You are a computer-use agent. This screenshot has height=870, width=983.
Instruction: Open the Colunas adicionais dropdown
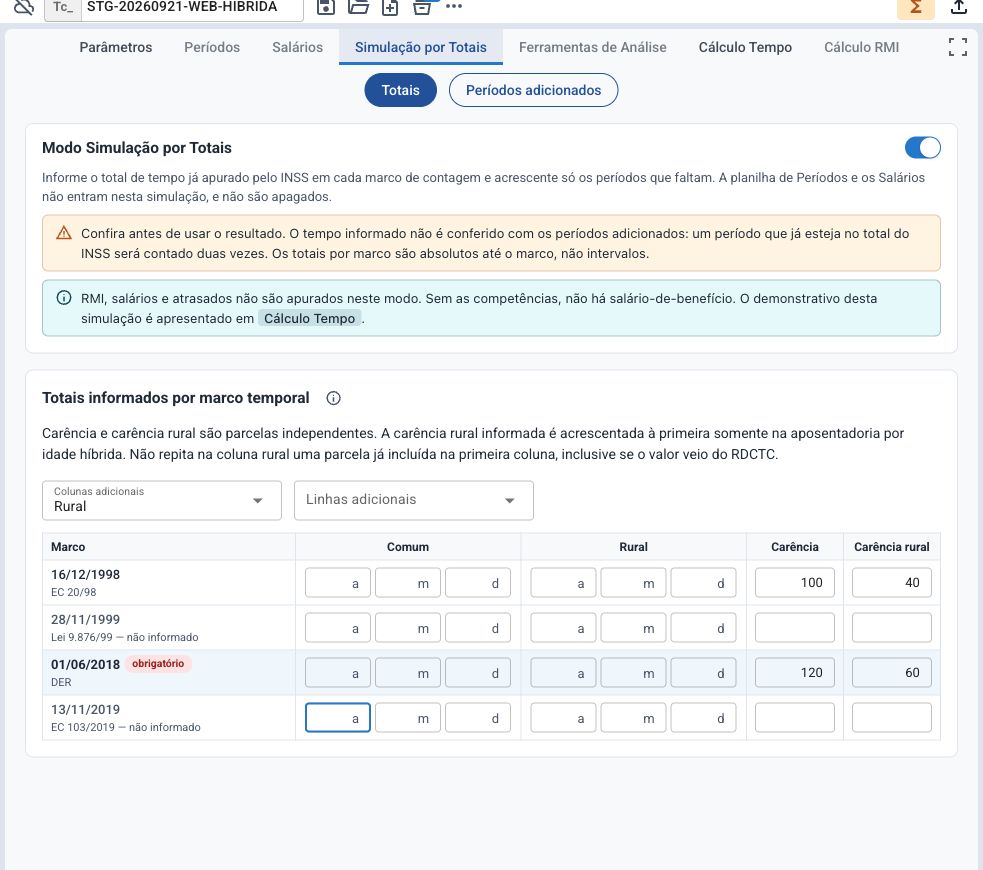[x=162, y=500]
